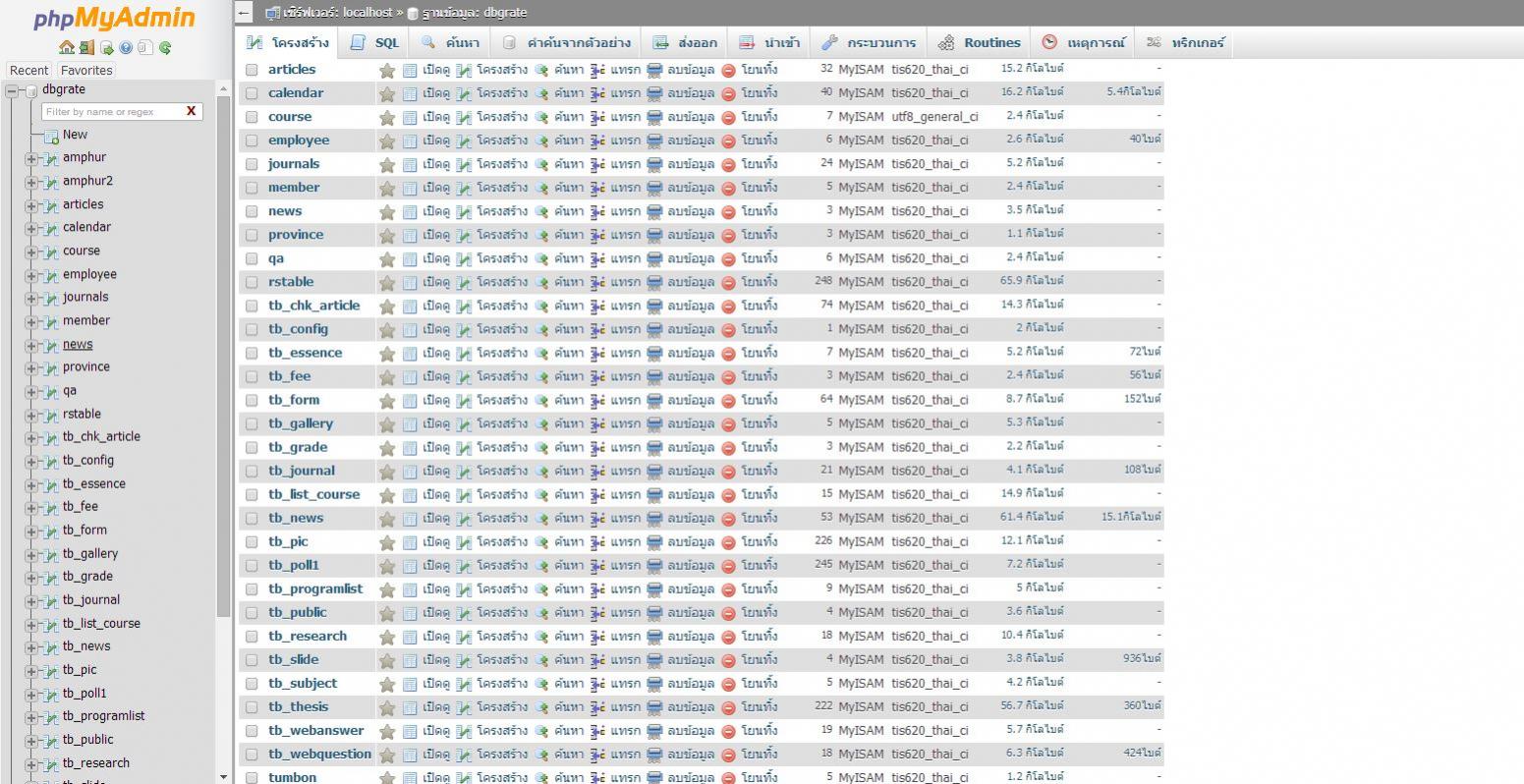Switch to the ส่งออก (Export) tab

686,42
